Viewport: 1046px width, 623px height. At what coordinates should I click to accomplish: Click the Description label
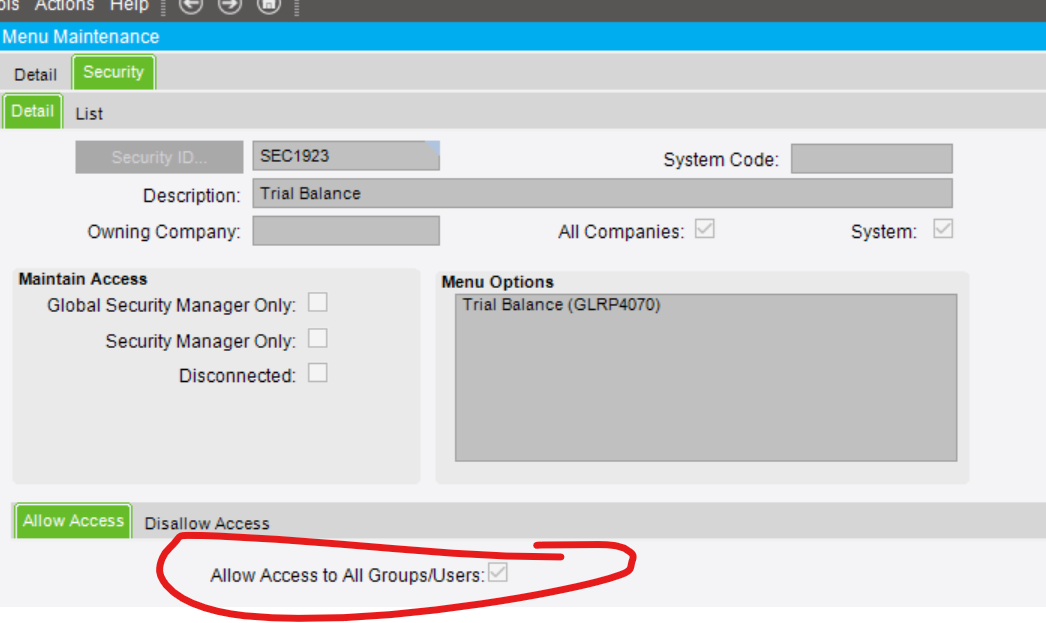[x=191, y=195]
